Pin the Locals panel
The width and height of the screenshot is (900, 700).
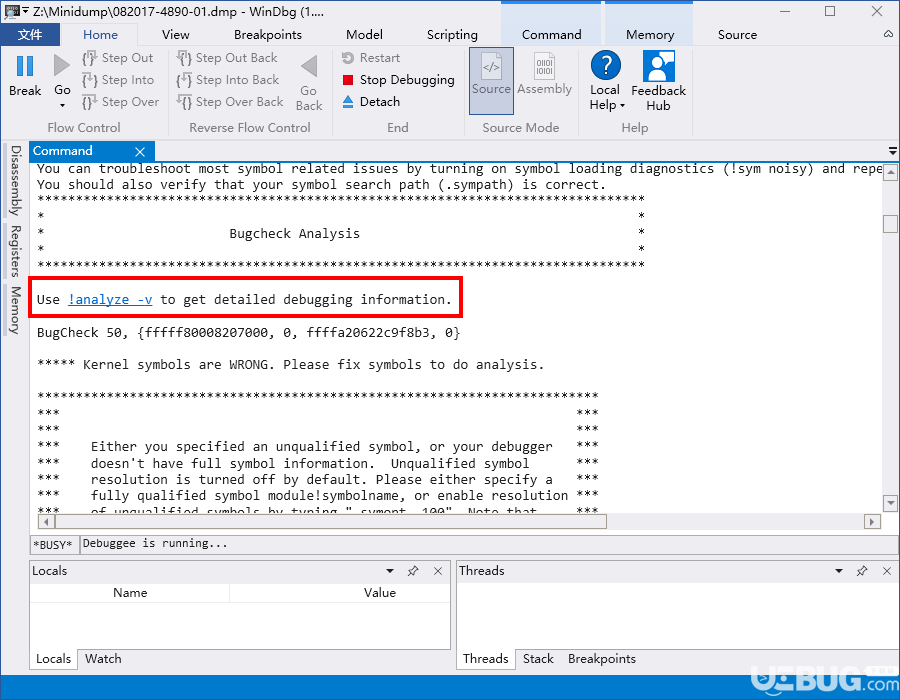[x=413, y=571]
